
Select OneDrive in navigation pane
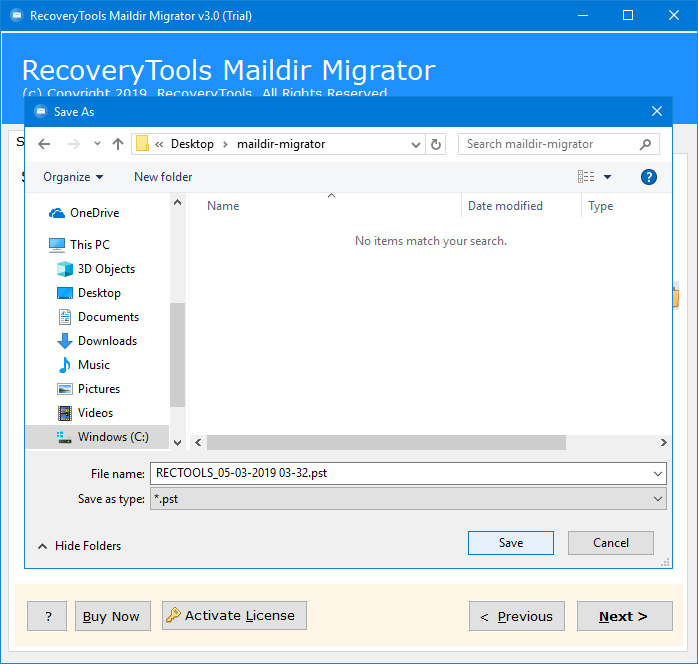84,213
